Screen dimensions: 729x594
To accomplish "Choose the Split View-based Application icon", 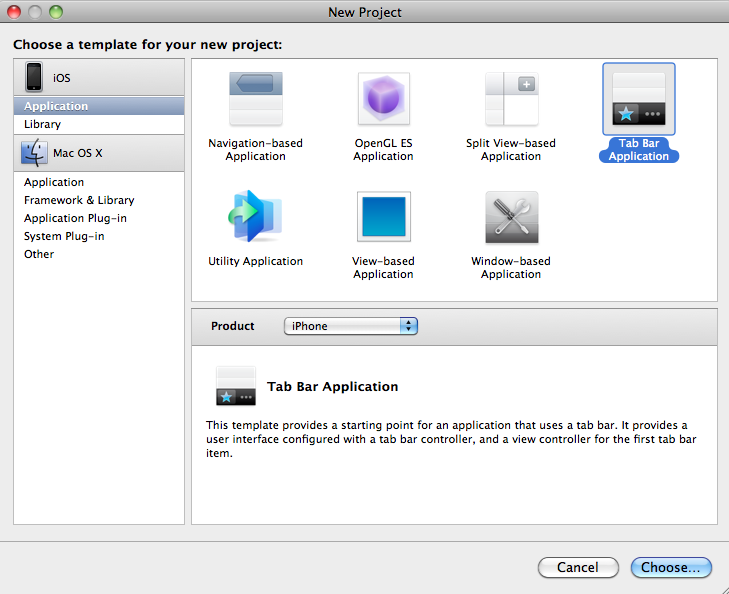I will pos(511,99).
